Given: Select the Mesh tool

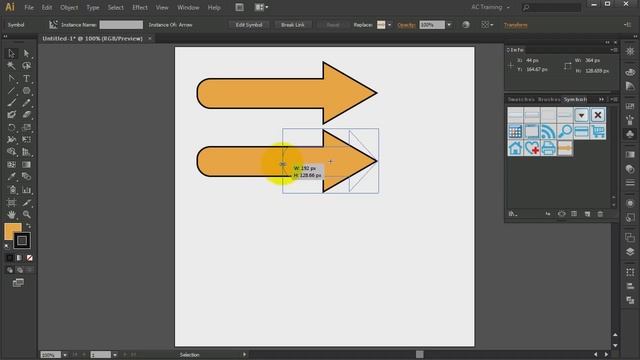Looking at the screenshot, I should 11,164.
